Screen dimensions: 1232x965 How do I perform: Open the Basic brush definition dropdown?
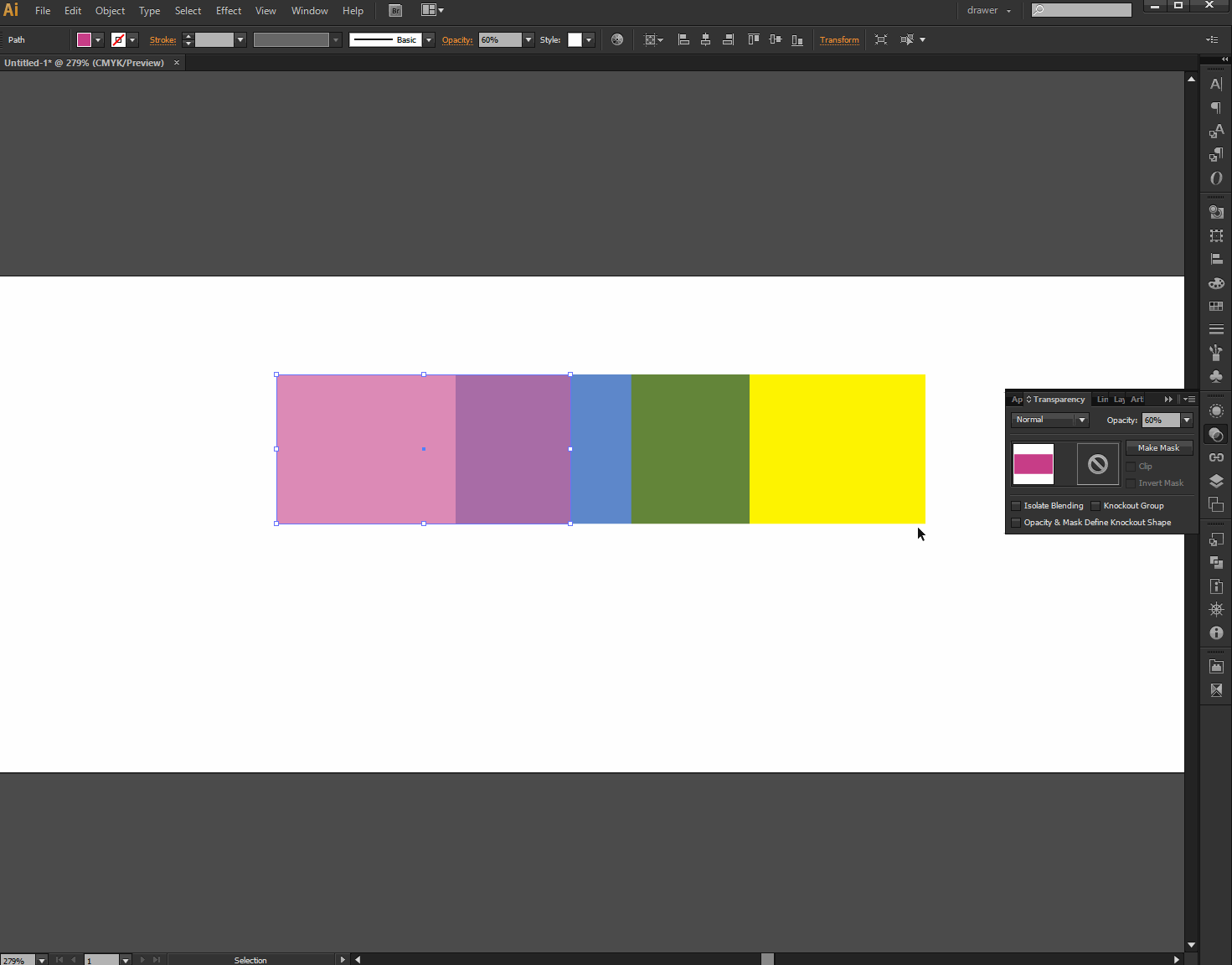pos(429,40)
